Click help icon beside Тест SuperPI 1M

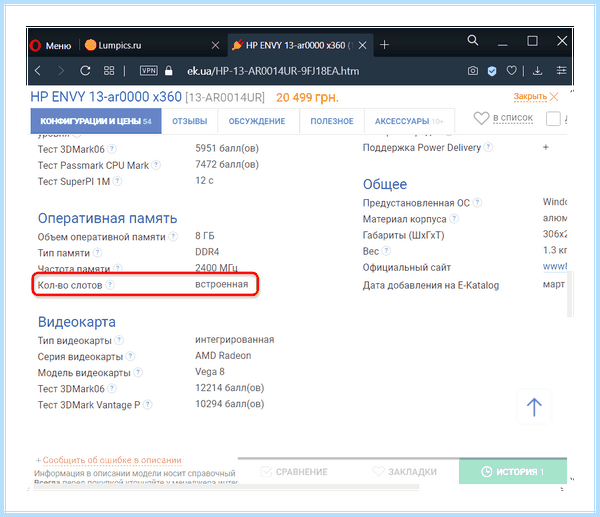(117, 181)
